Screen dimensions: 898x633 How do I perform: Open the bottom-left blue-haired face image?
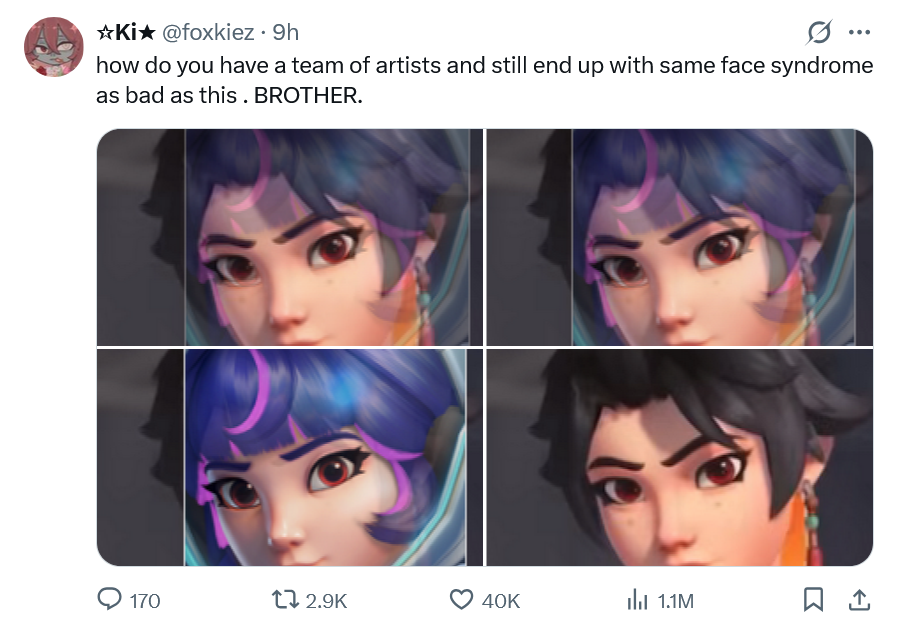tap(290, 457)
